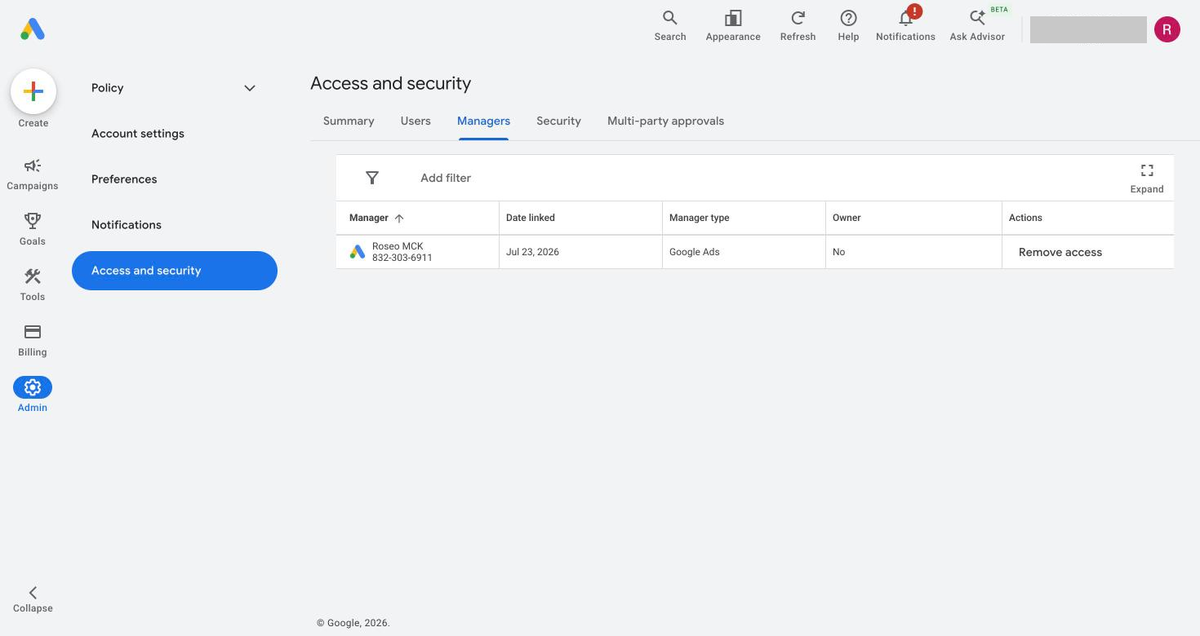This screenshot has height=636, width=1200.
Task: Collapse the side navigation
Action: [x=32, y=599]
